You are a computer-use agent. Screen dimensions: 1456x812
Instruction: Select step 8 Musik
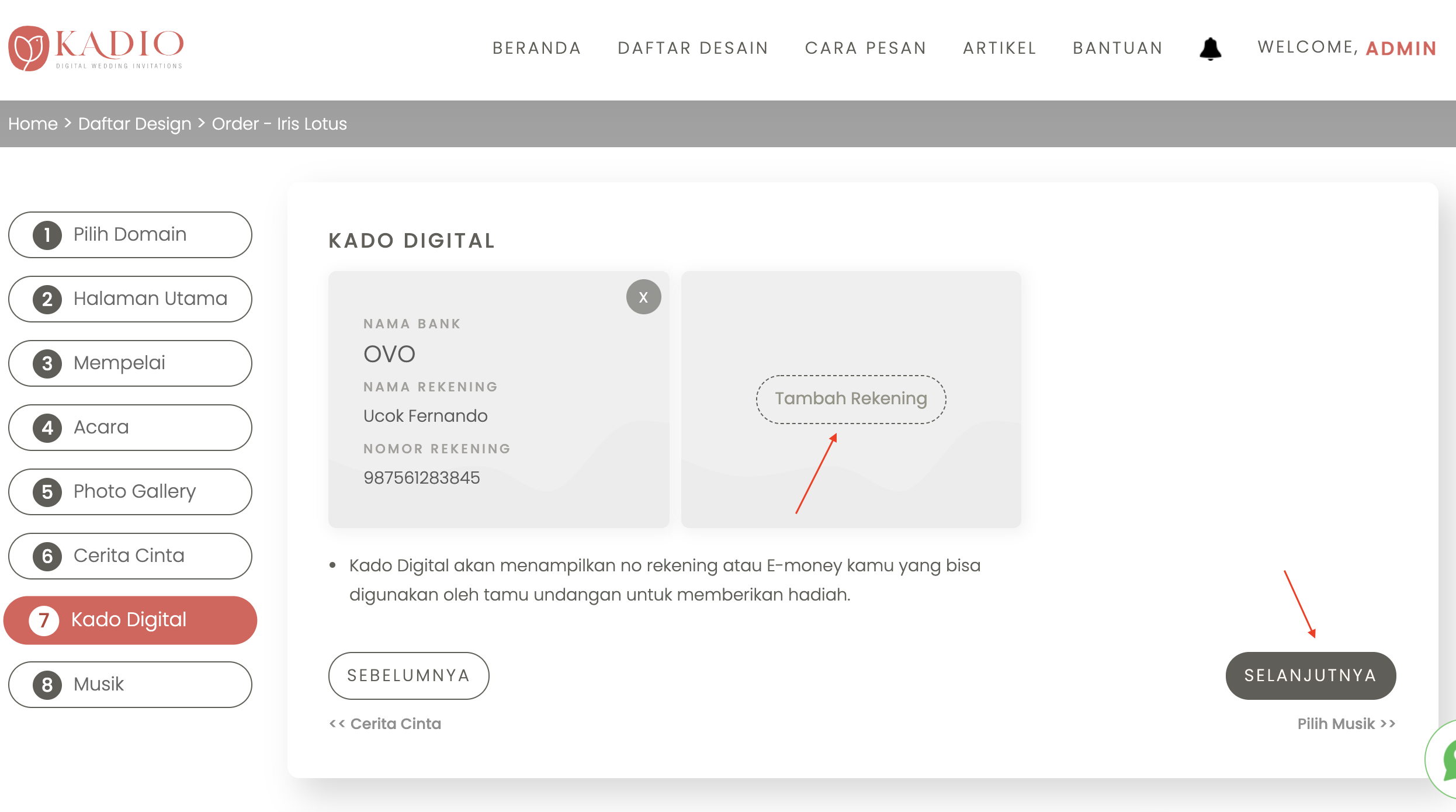click(x=130, y=685)
